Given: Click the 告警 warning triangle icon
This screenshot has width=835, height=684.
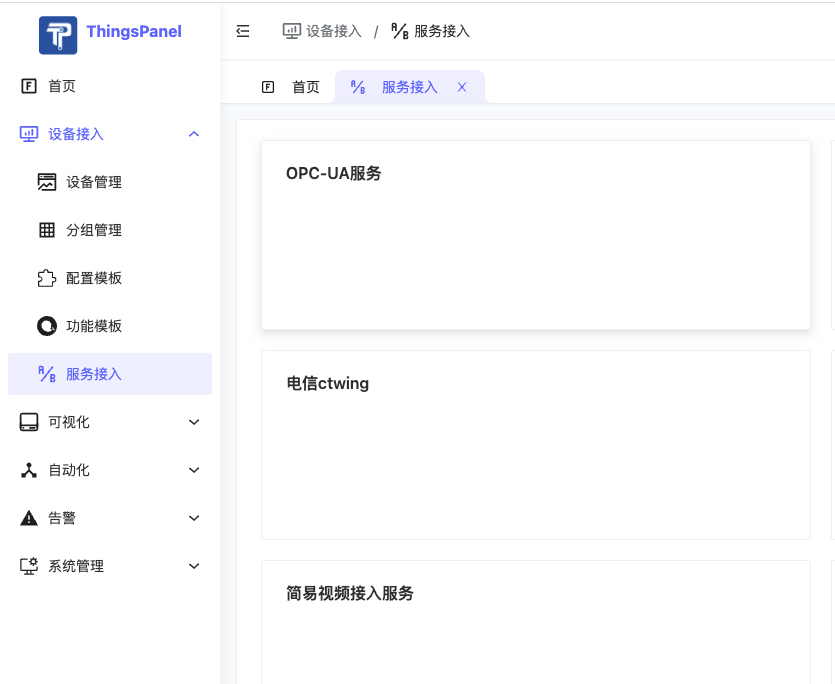Looking at the screenshot, I should 29,518.
